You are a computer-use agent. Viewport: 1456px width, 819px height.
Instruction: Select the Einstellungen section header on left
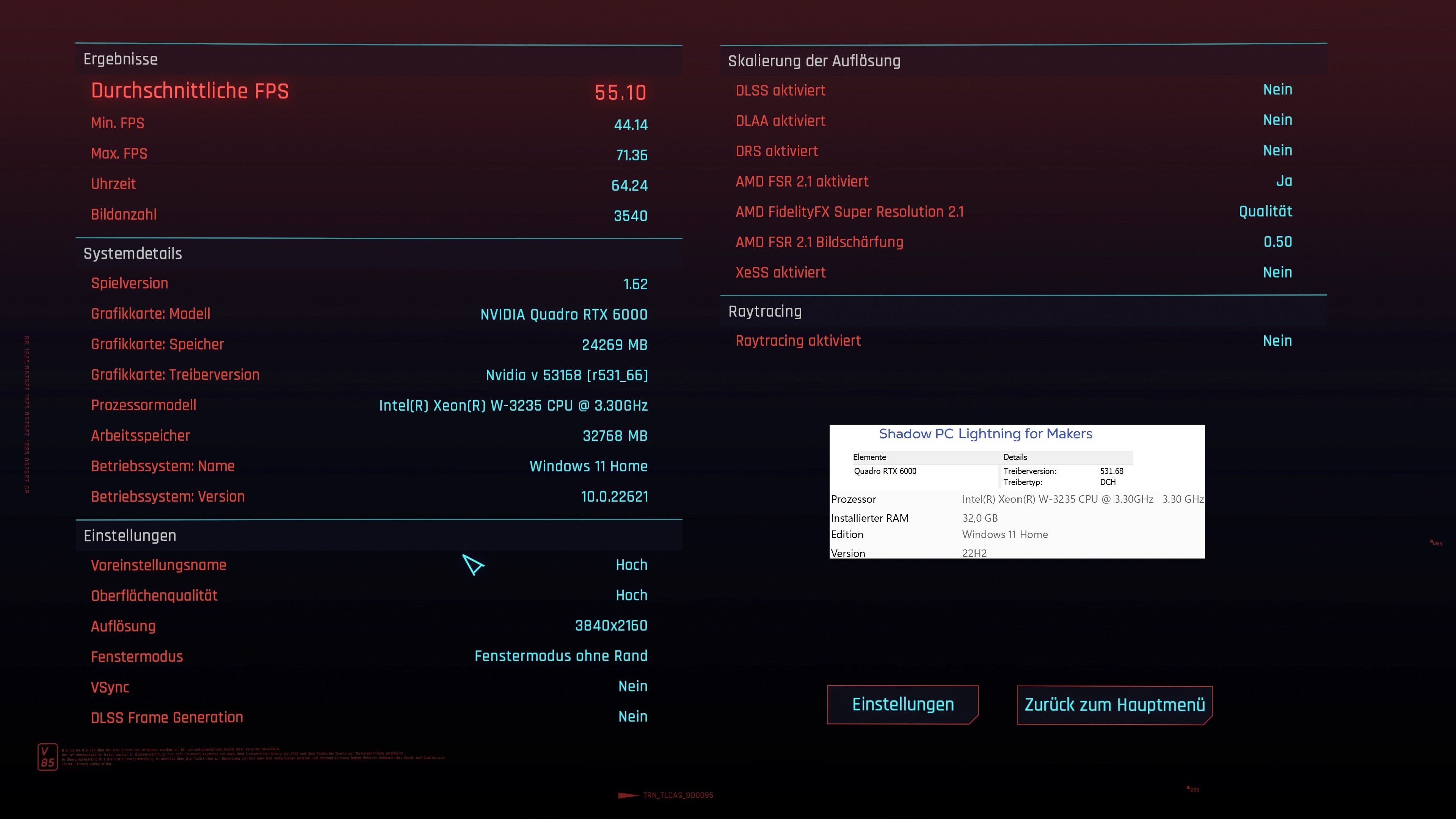(x=130, y=536)
